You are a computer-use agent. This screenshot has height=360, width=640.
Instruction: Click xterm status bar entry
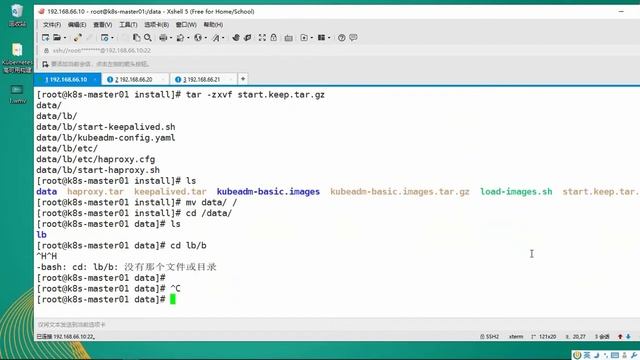(516, 336)
